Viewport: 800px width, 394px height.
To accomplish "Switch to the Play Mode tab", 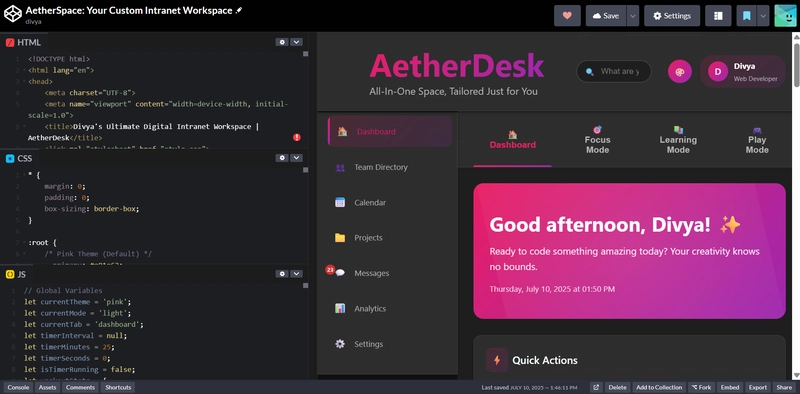I will [x=757, y=140].
